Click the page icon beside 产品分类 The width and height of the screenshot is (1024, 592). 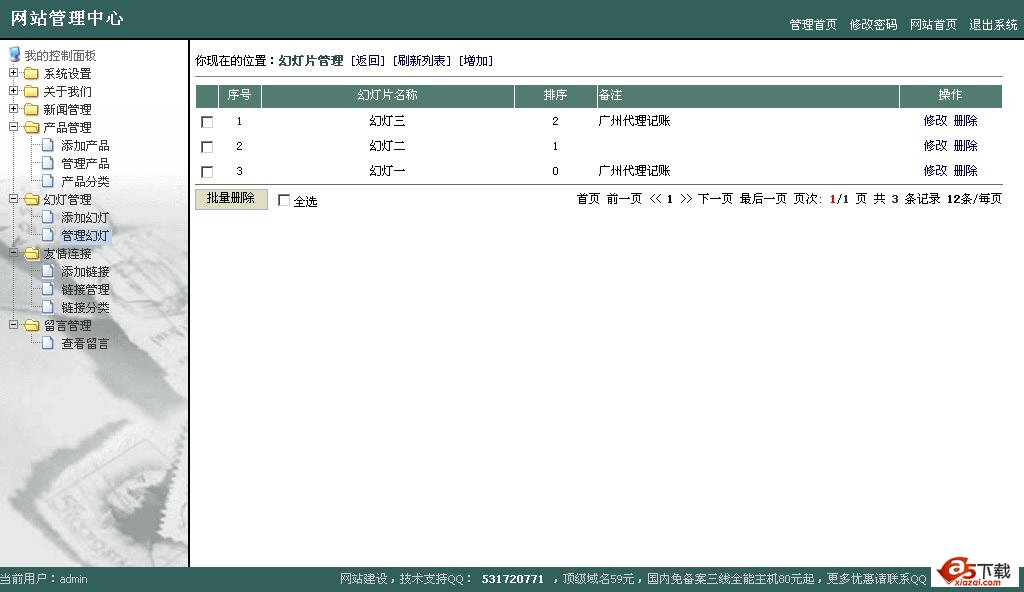pos(48,181)
